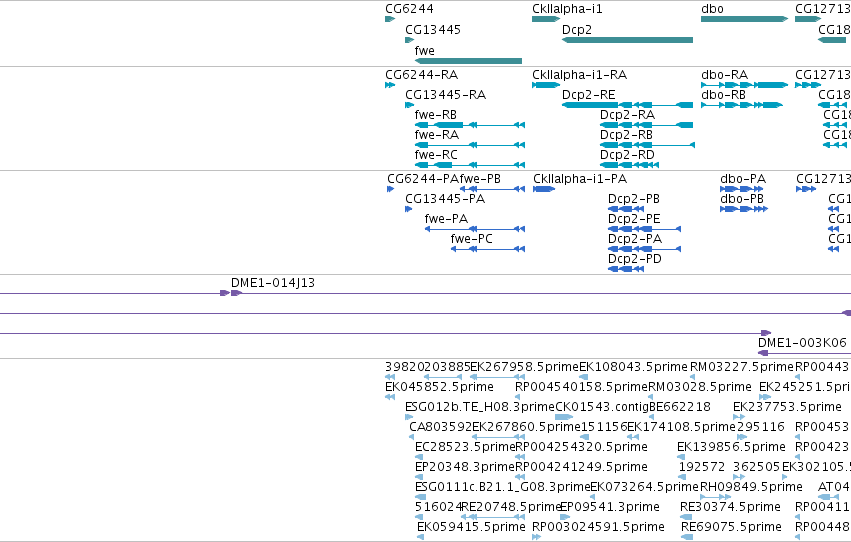Click the 192572 EST label
Screen dimensions: 851x542
pos(702,467)
